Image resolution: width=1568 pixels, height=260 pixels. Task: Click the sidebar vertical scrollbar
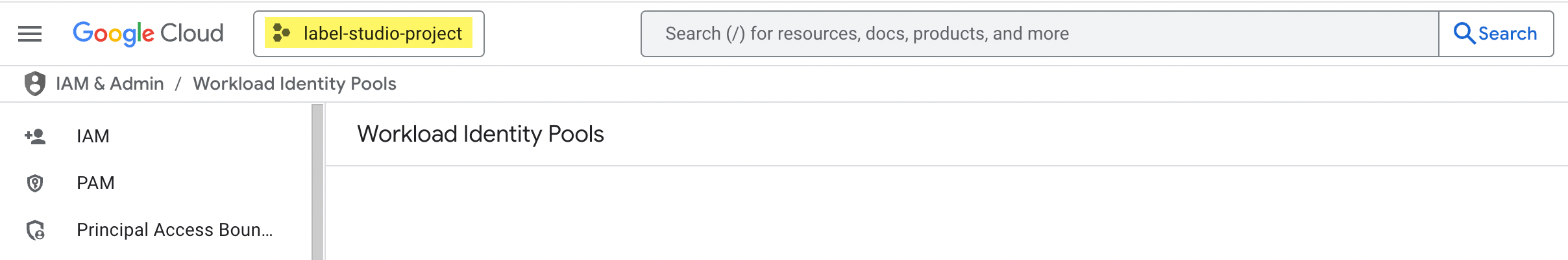pyautogui.click(x=317, y=182)
